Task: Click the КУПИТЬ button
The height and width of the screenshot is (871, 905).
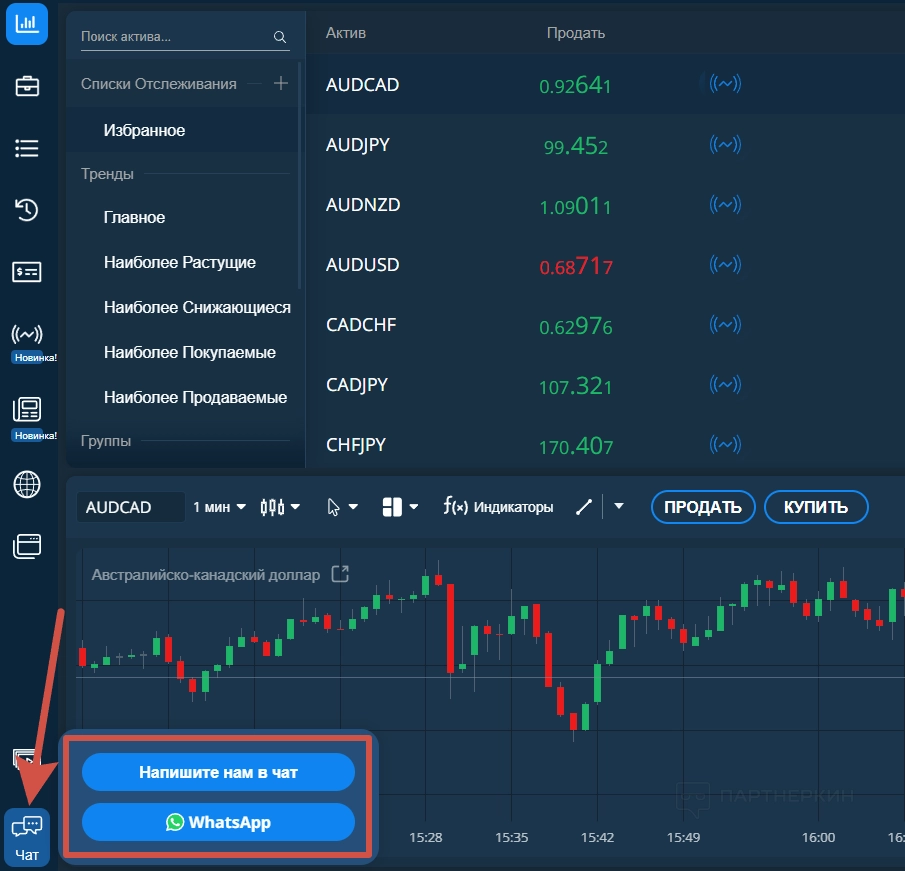Action: tap(816, 507)
